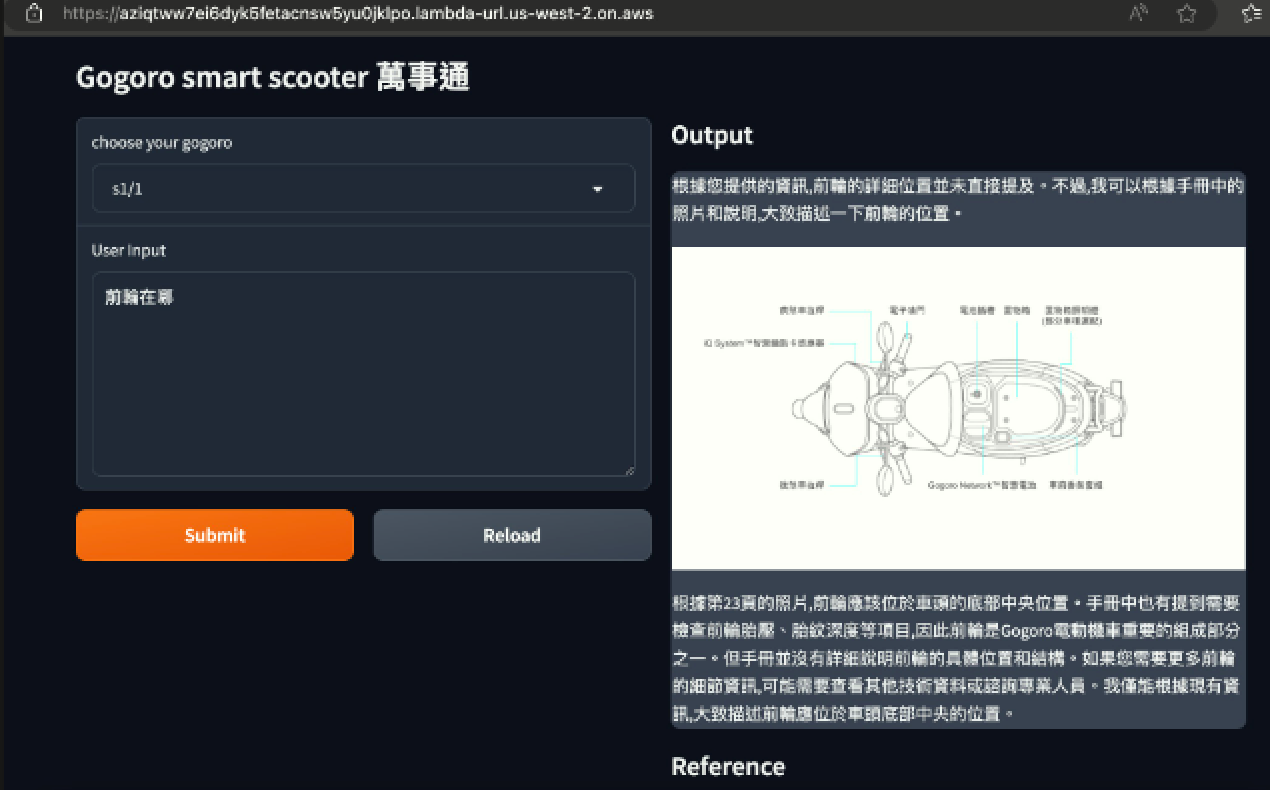Screen dimensions: 1270x790
Task: Add page to favorites with star icon
Action: click(x=1187, y=14)
